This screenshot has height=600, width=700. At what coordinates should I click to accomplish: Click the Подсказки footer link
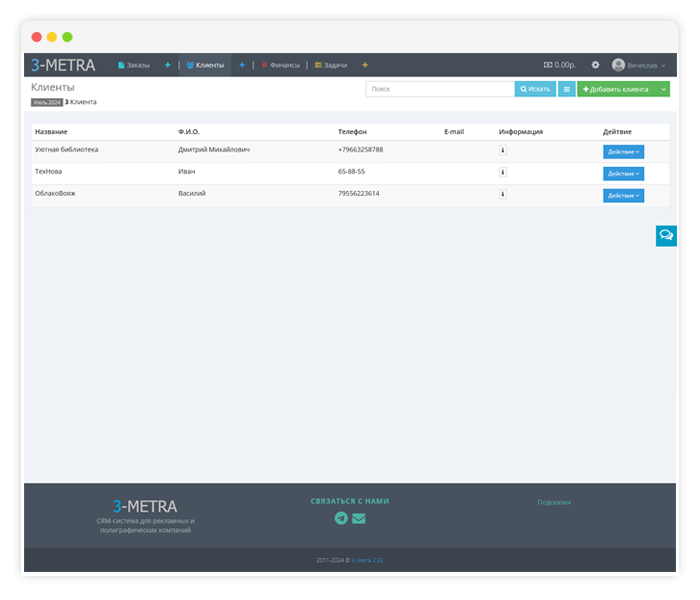554,502
